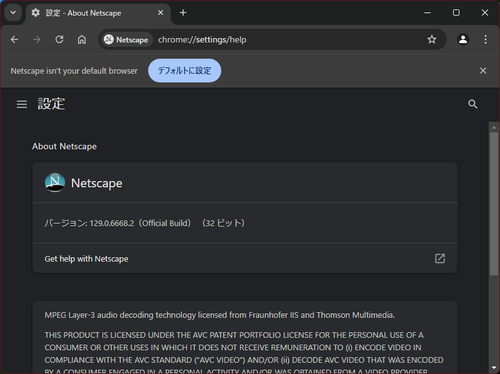Screen dimensions: 500x374
Task: Click the About Netscape heading
Action: (64, 146)
